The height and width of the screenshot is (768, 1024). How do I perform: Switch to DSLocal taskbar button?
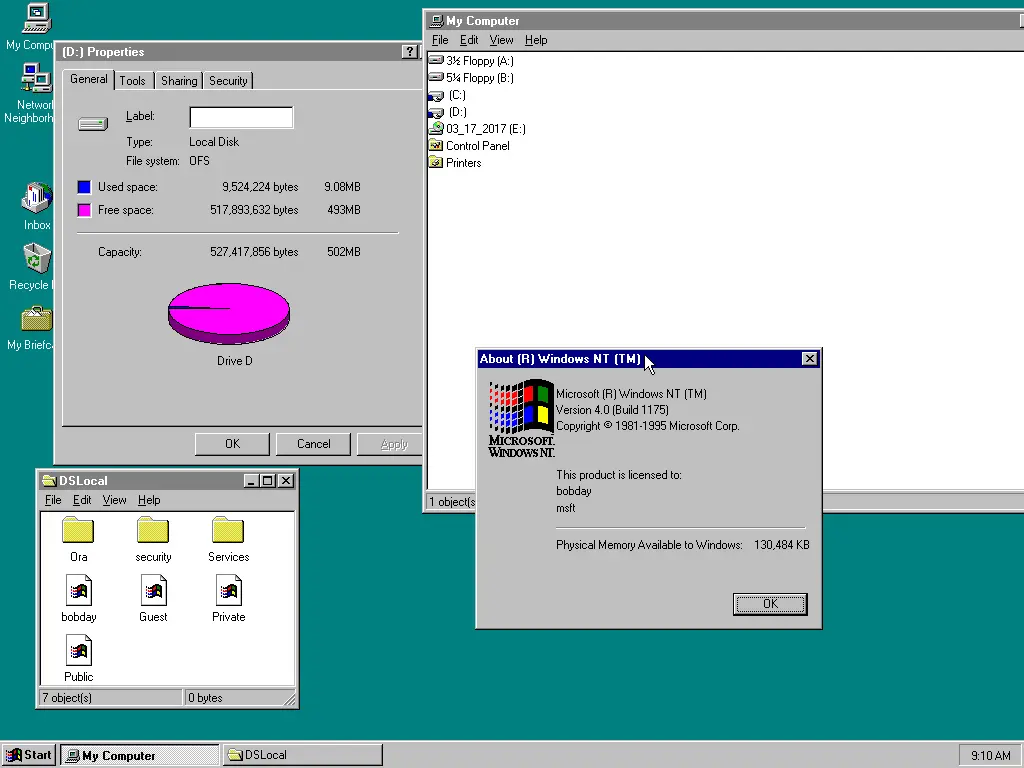pos(302,755)
